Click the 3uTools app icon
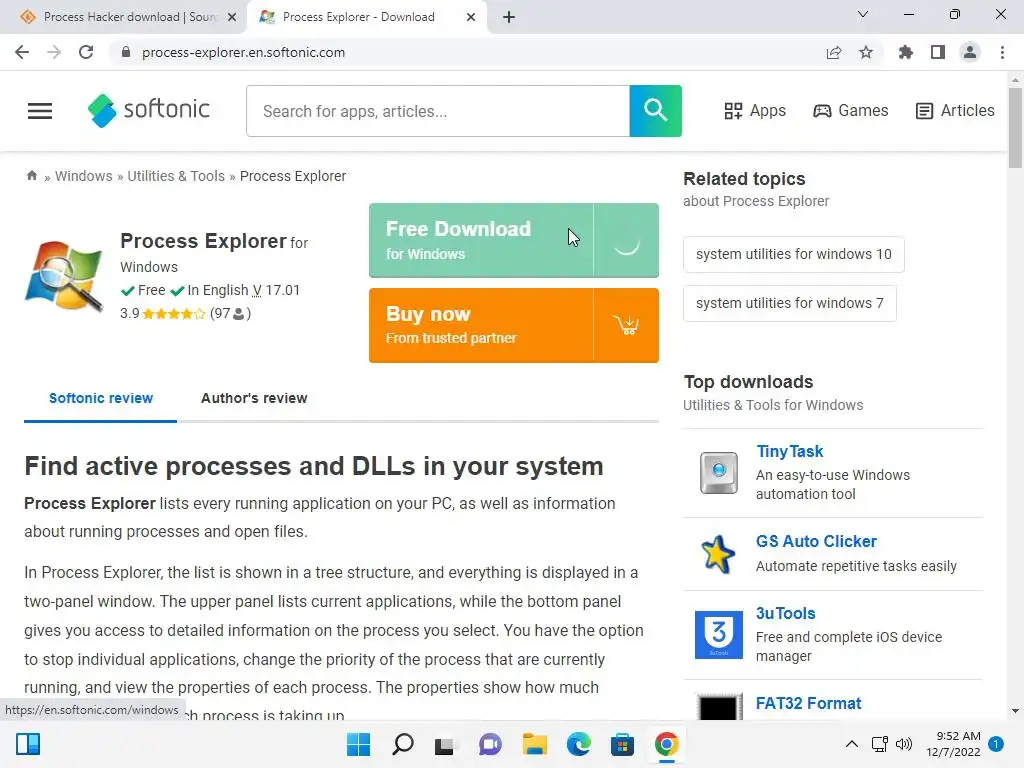This screenshot has height=768, width=1024. 718,635
